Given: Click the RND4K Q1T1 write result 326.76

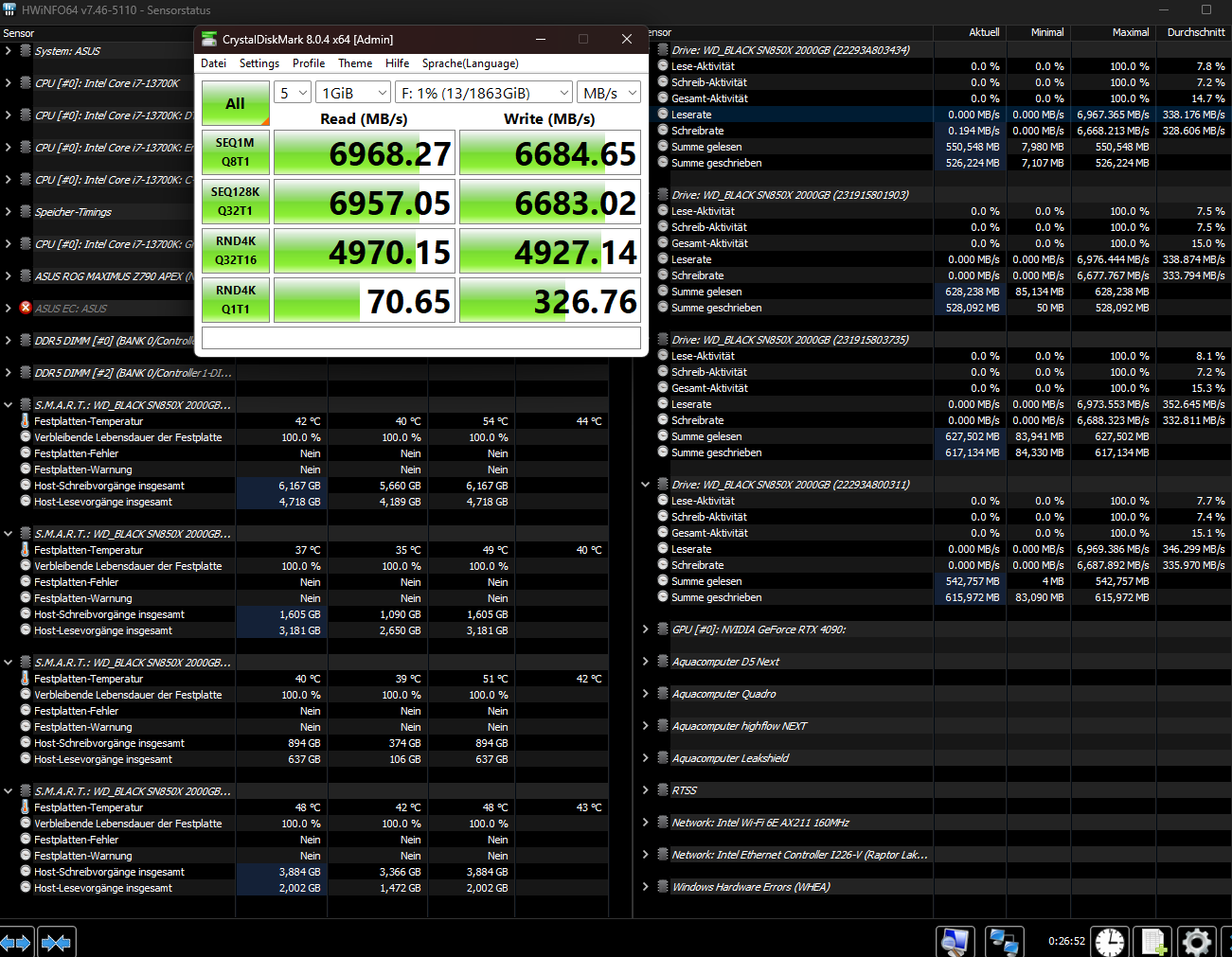Looking at the screenshot, I should 550,300.
